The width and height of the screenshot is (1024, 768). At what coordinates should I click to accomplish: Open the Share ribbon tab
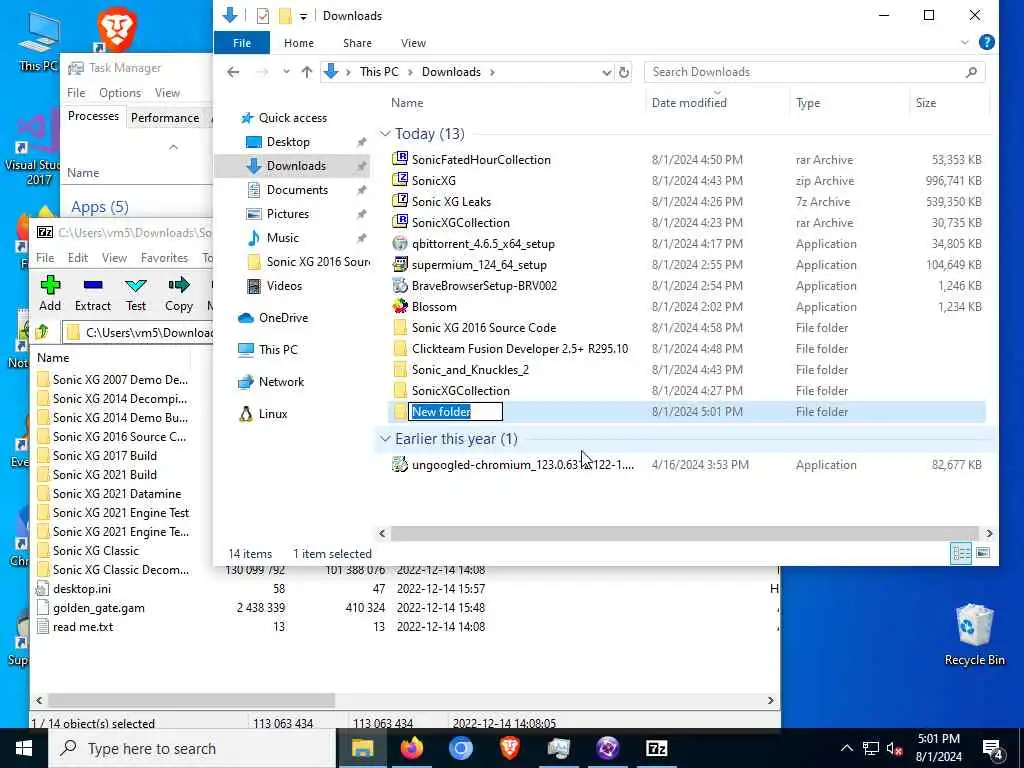pyautogui.click(x=357, y=42)
